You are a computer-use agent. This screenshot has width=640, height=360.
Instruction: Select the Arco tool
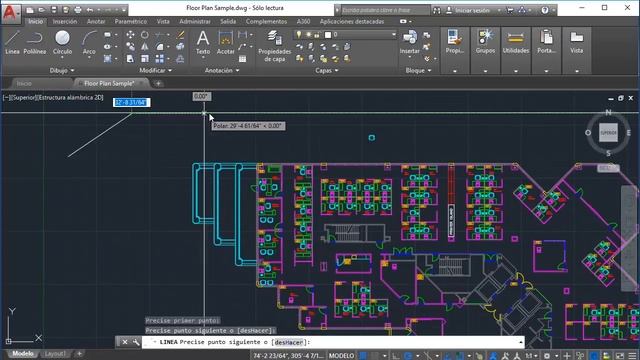coord(89,43)
